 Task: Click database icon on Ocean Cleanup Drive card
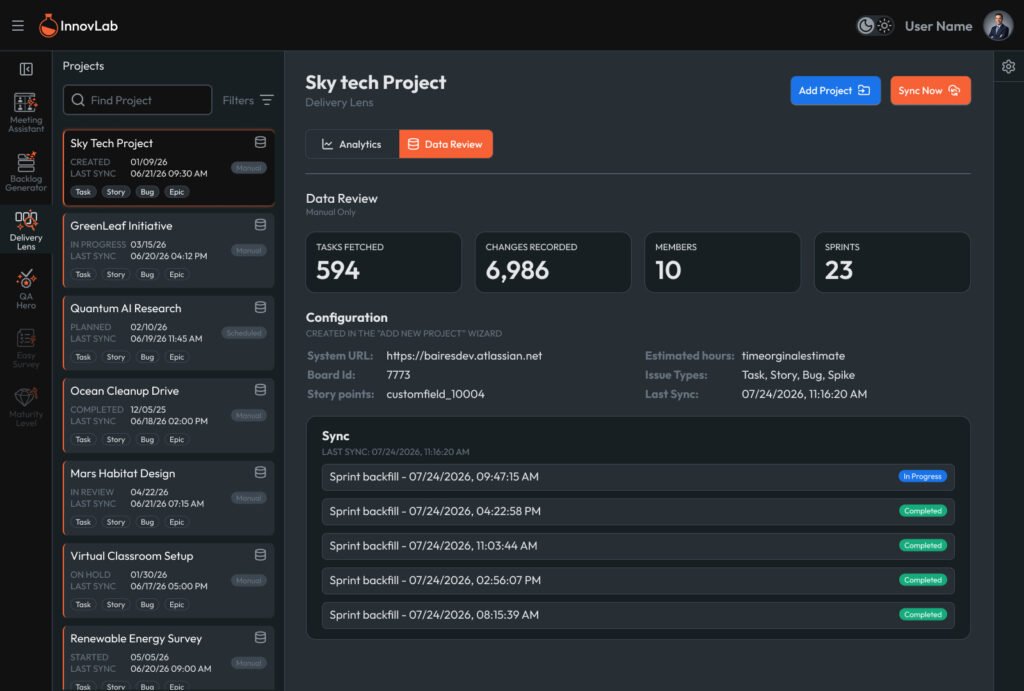click(260, 390)
